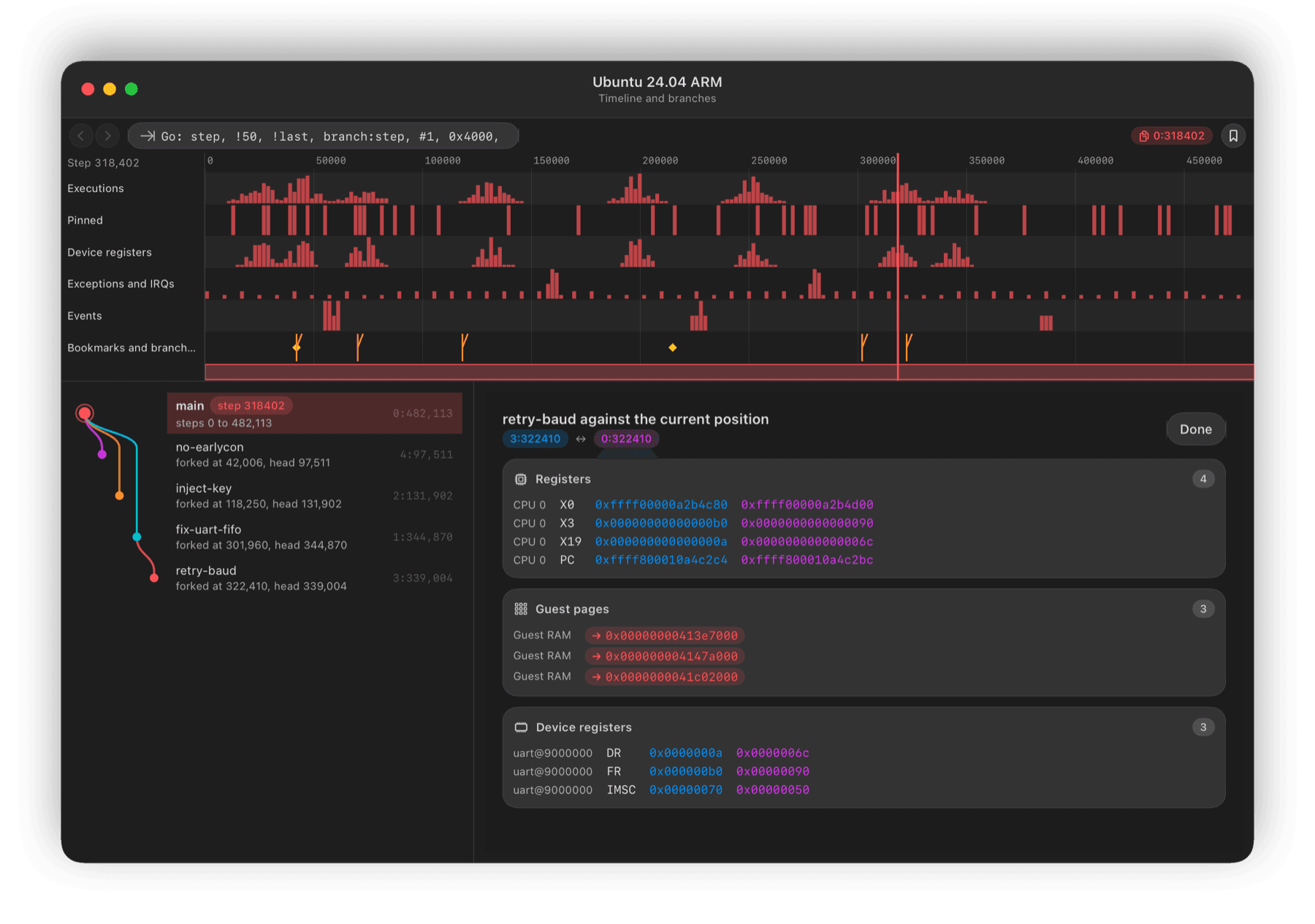Screen dimensions: 1315x924
Task: Click the back navigation arrow in toolbar
Action: coord(81,136)
